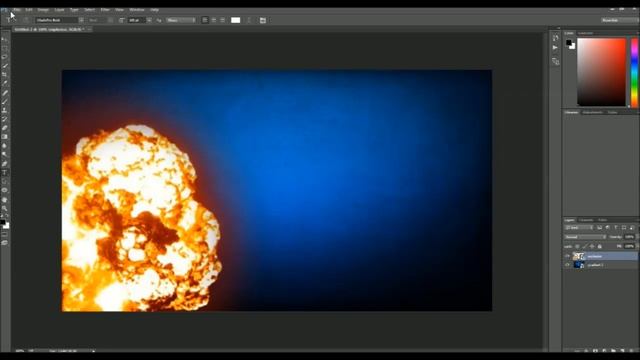The height and width of the screenshot is (360, 640).
Task: Click inside the red color picker field
Action: point(601,72)
